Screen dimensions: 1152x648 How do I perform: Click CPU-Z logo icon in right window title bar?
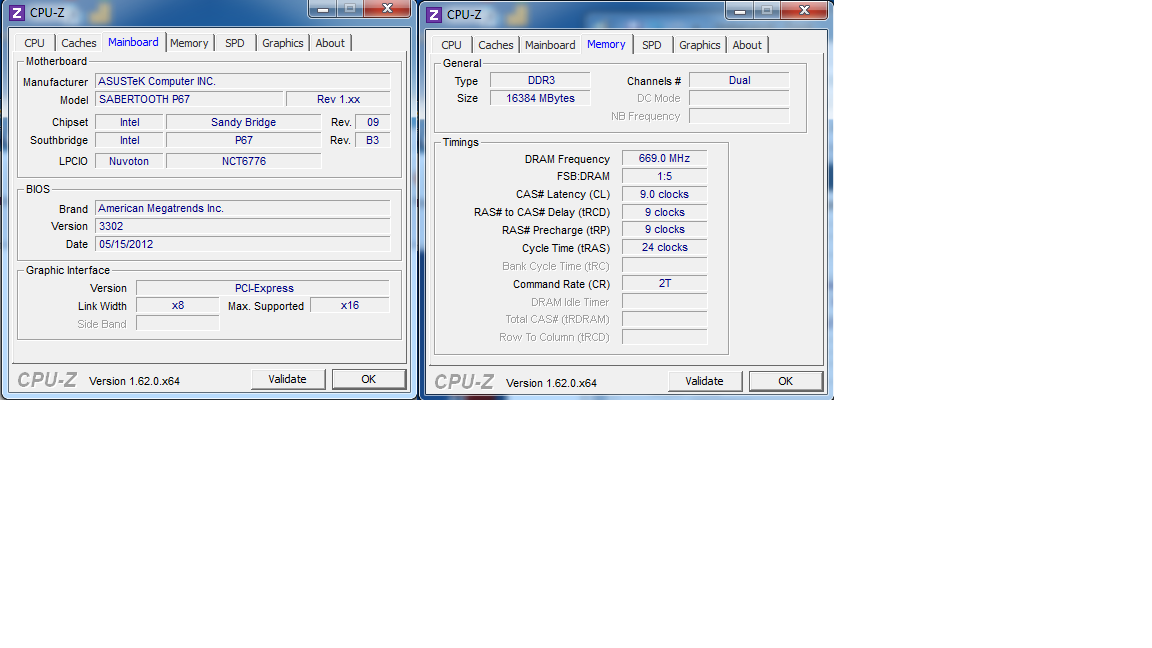[434, 15]
